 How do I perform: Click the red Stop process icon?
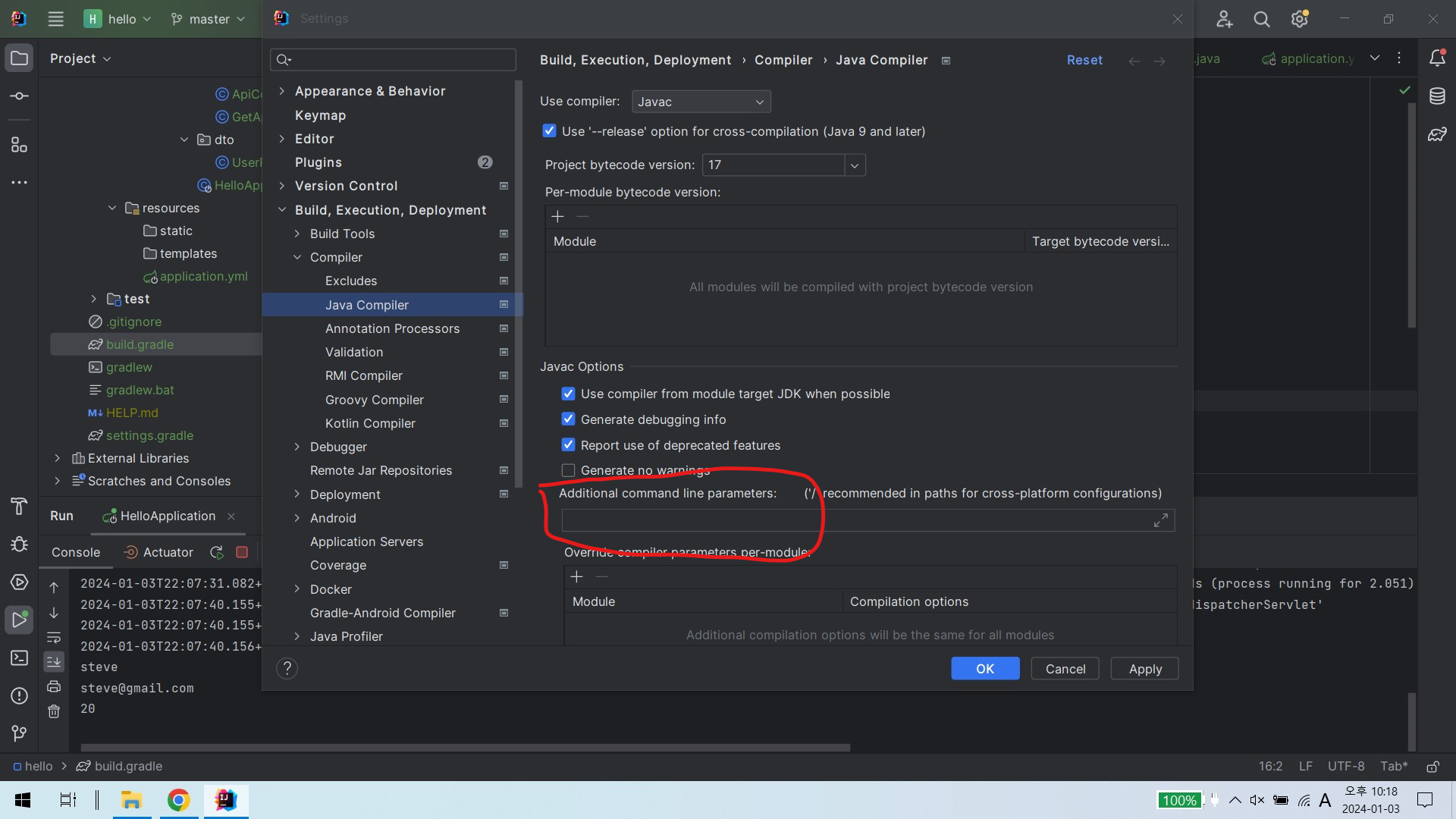point(242,552)
